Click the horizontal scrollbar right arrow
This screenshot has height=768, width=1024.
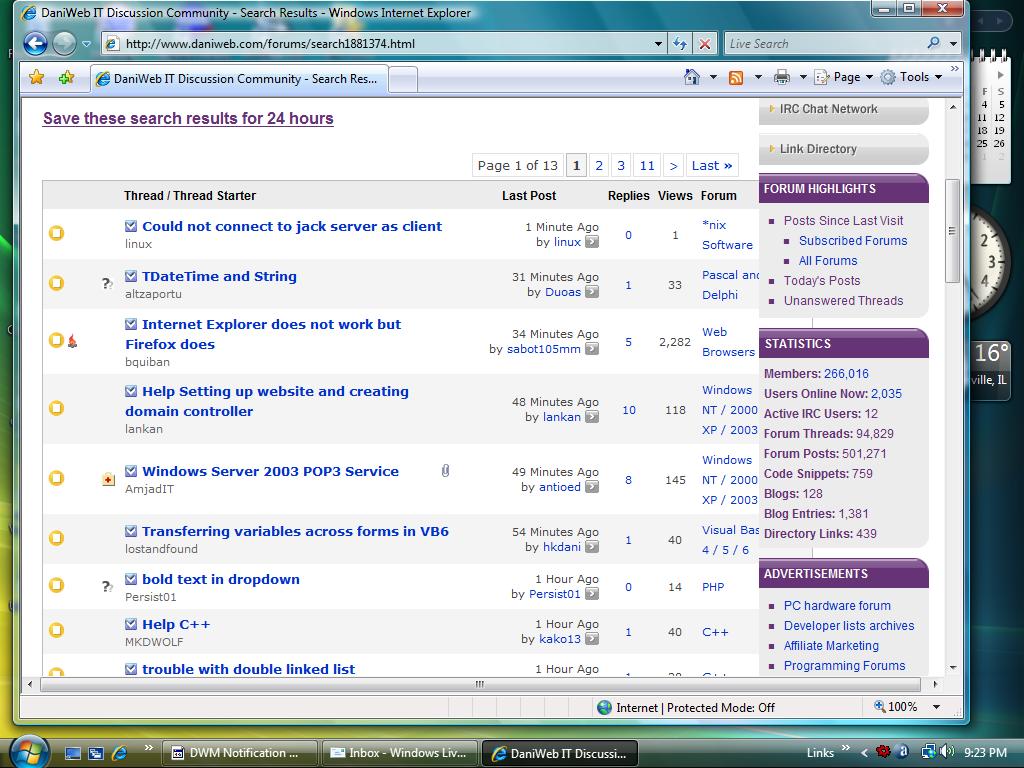pos(935,684)
